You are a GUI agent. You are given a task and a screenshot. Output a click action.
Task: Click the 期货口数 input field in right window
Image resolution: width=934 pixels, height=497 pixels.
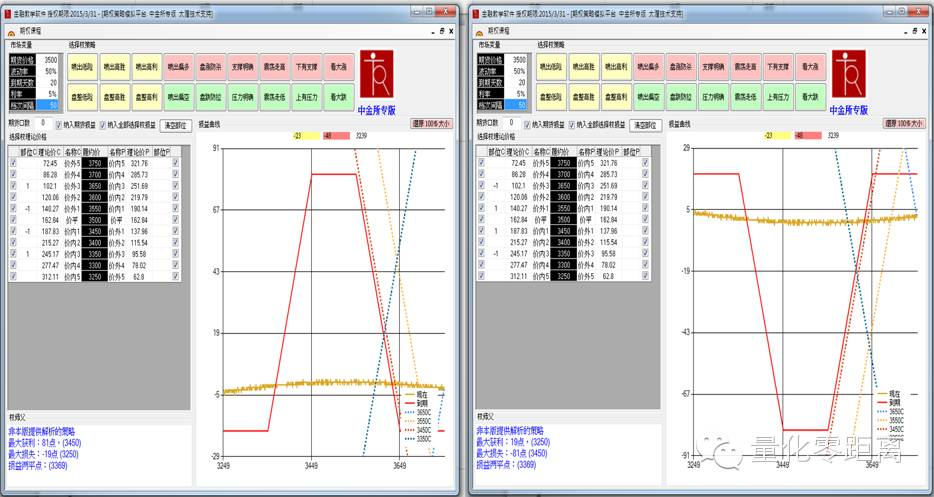click(x=512, y=123)
